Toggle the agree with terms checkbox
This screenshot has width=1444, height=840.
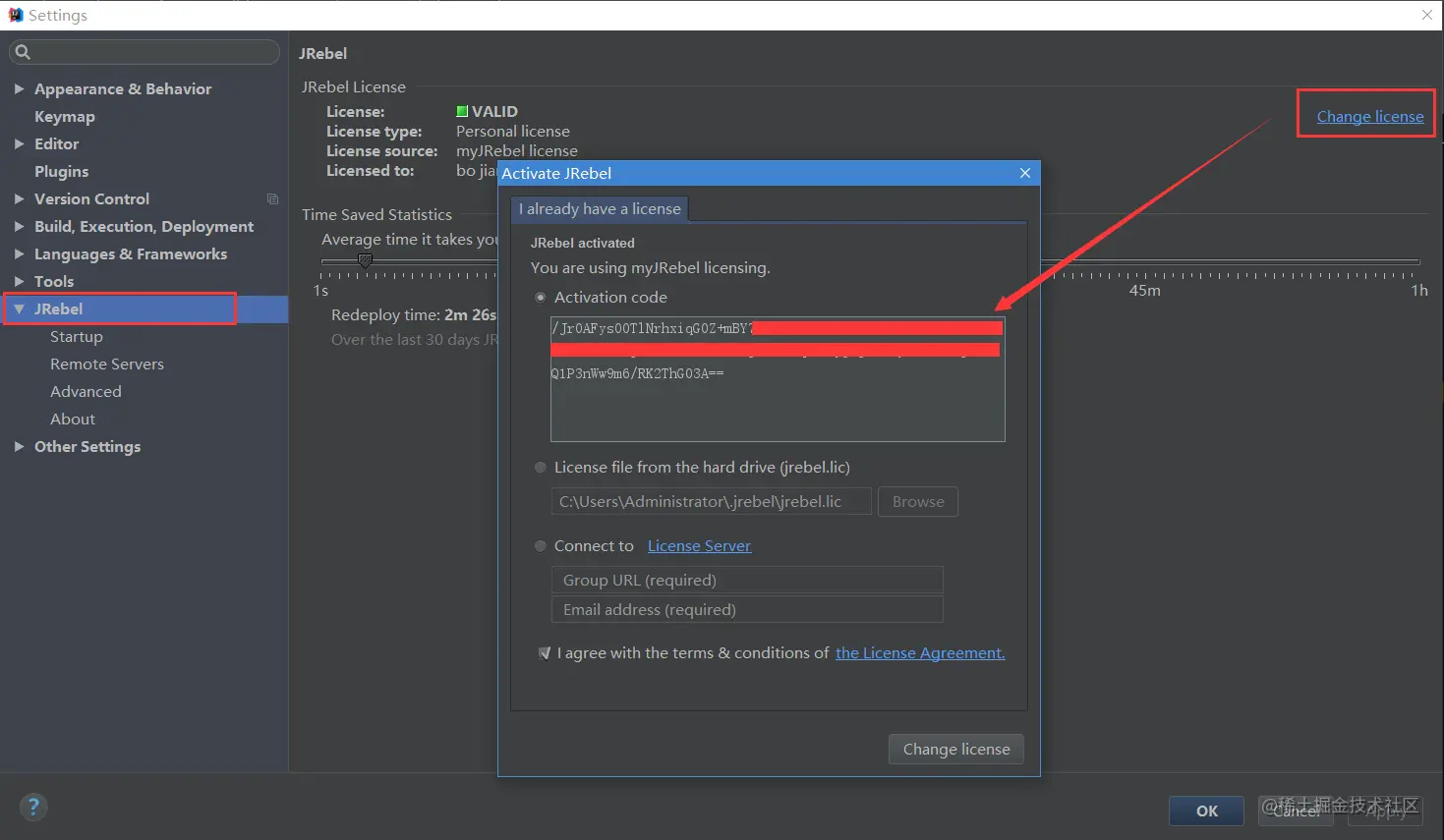point(545,653)
